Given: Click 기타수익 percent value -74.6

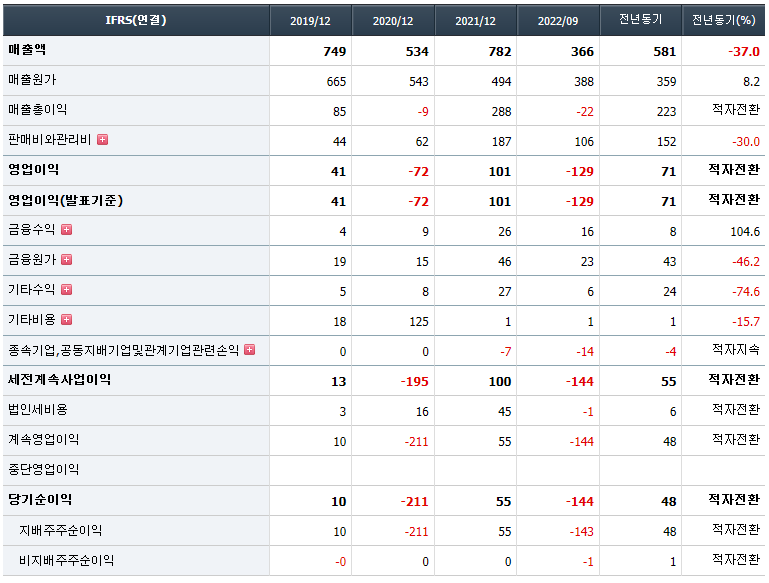Looking at the screenshot, I should [746, 292].
